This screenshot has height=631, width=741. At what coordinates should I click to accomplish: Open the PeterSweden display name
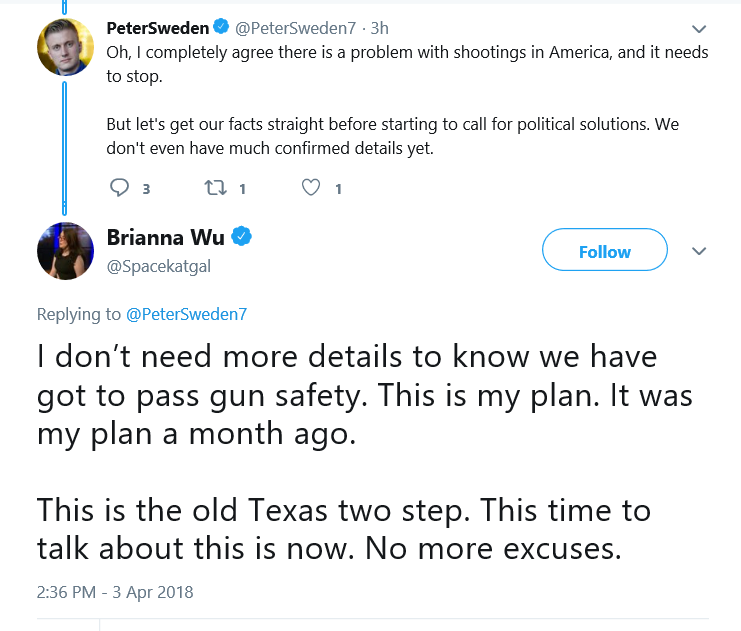tap(157, 28)
